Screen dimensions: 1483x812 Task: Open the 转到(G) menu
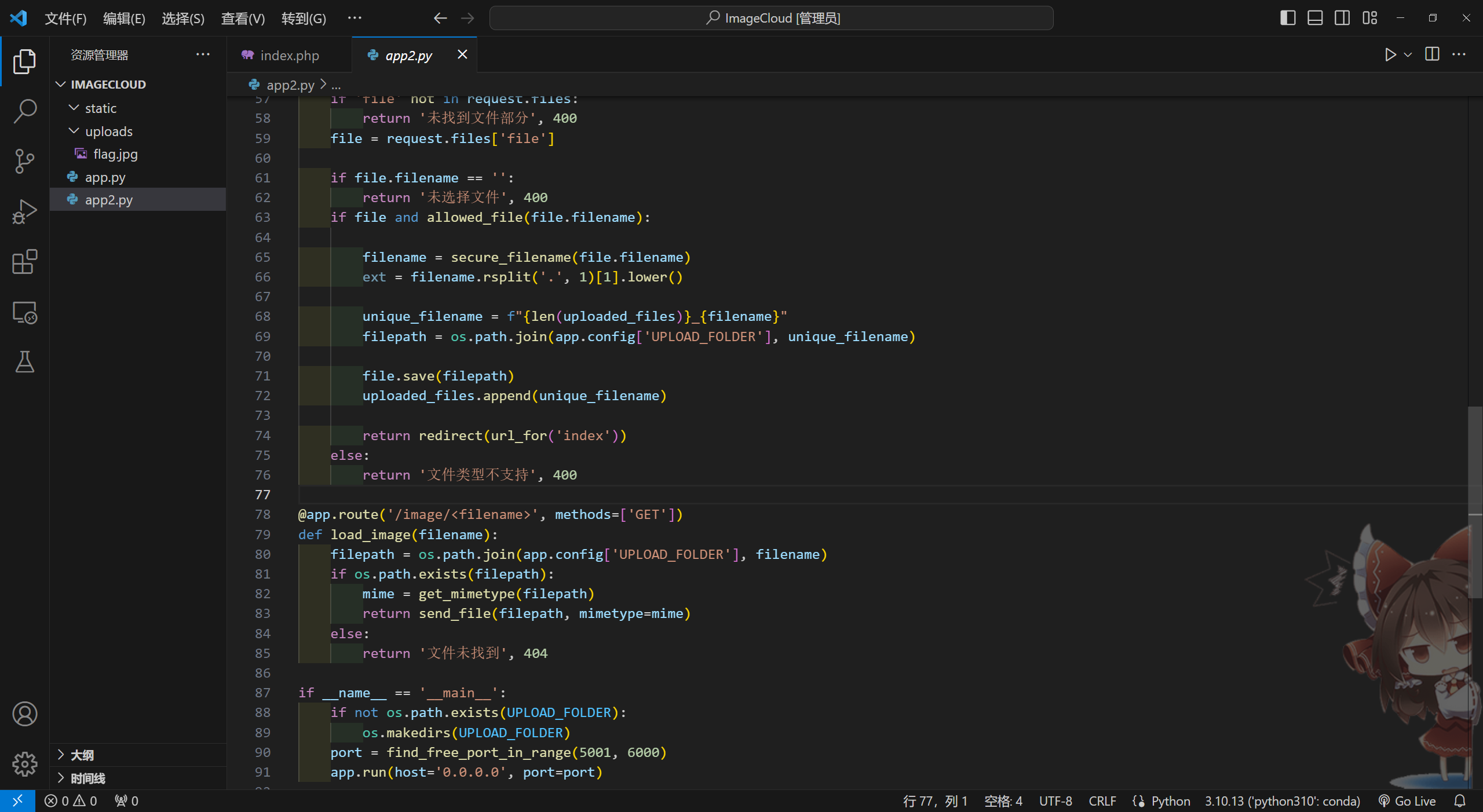point(304,19)
